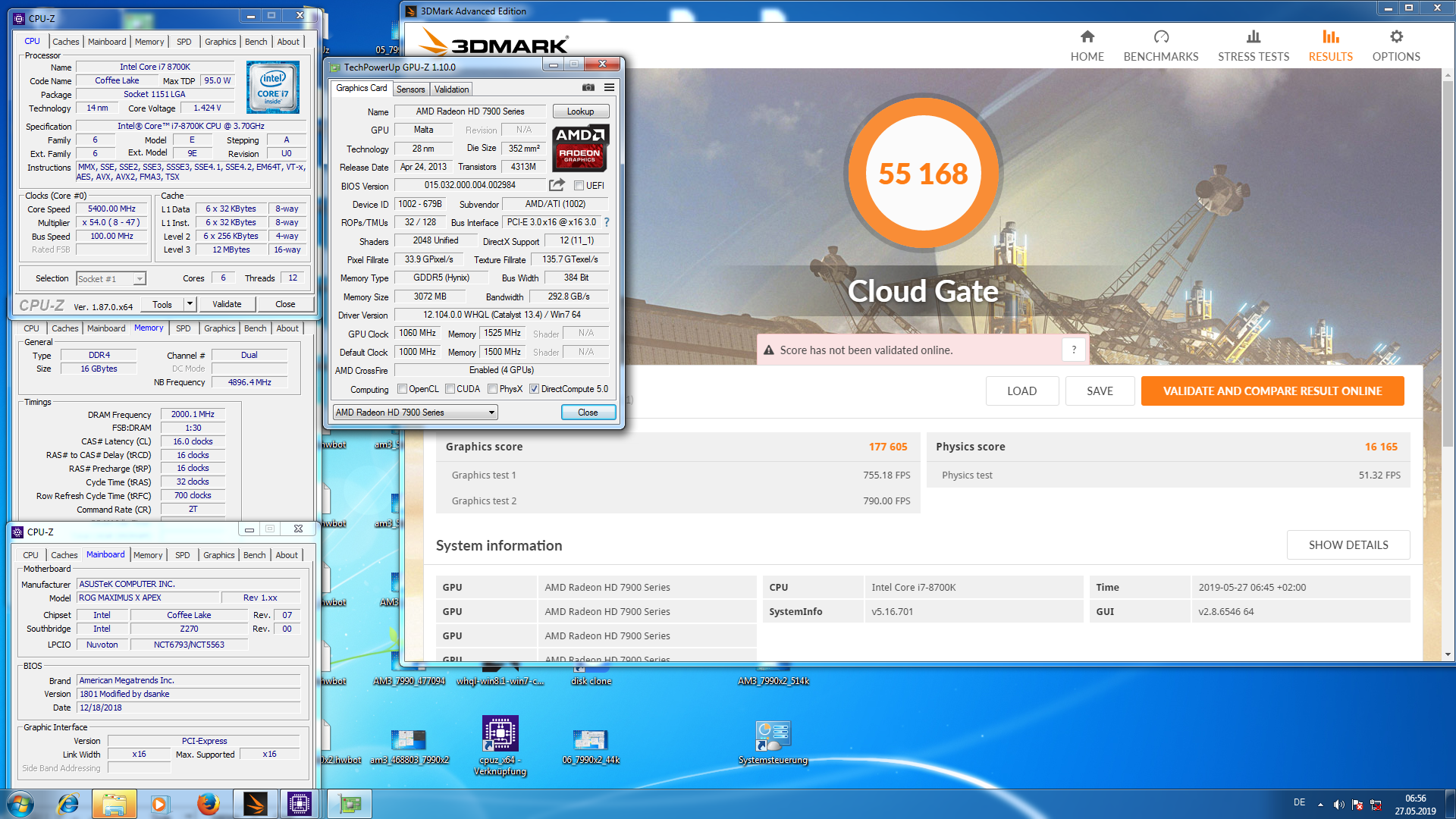Open RESULTS in 3DMark navigation

click(x=1330, y=45)
